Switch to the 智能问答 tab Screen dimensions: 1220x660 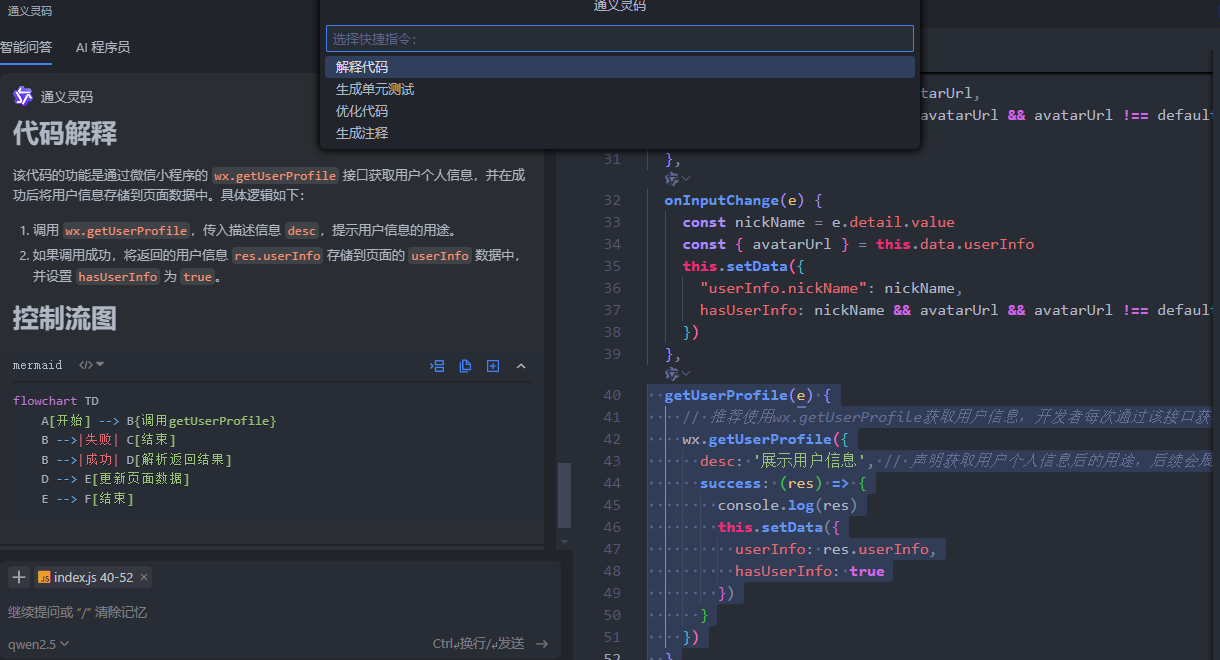pyautogui.click(x=26, y=47)
